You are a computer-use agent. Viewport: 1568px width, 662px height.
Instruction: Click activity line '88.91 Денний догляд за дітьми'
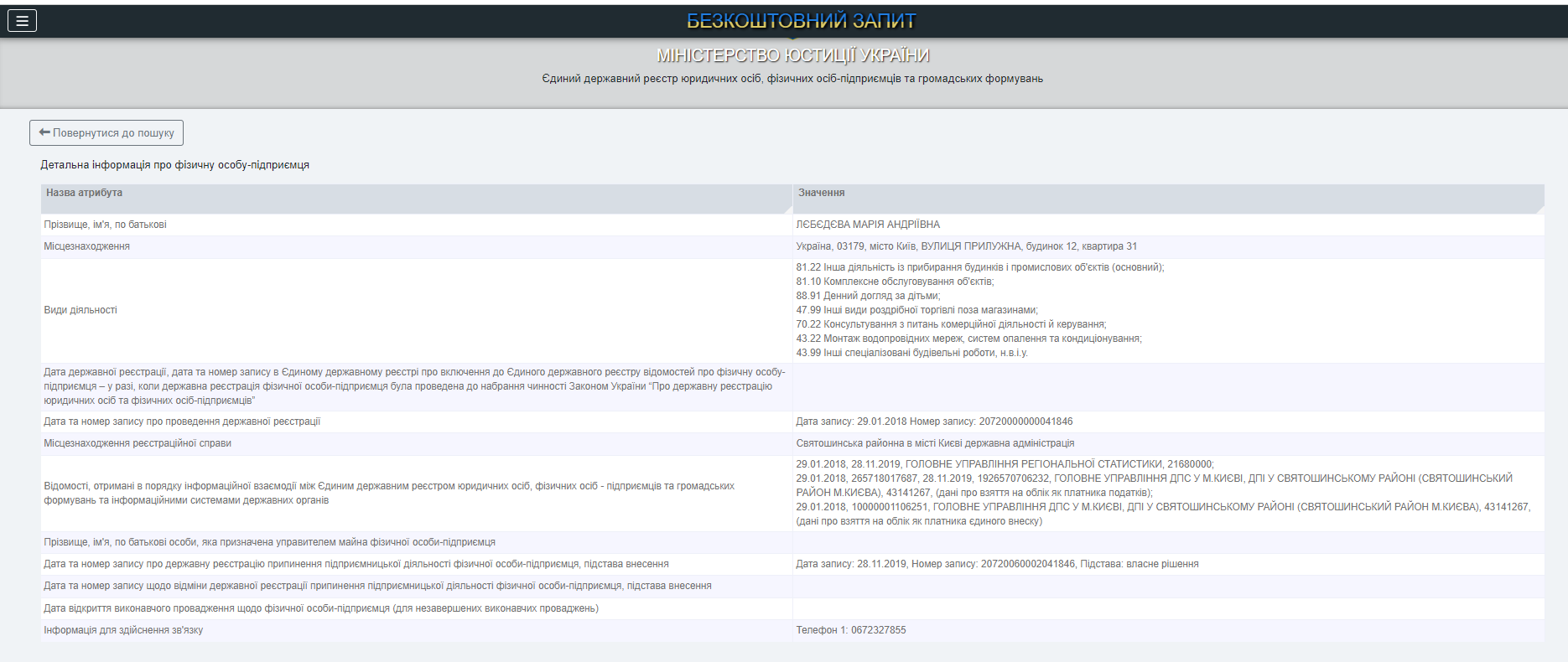coord(868,296)
